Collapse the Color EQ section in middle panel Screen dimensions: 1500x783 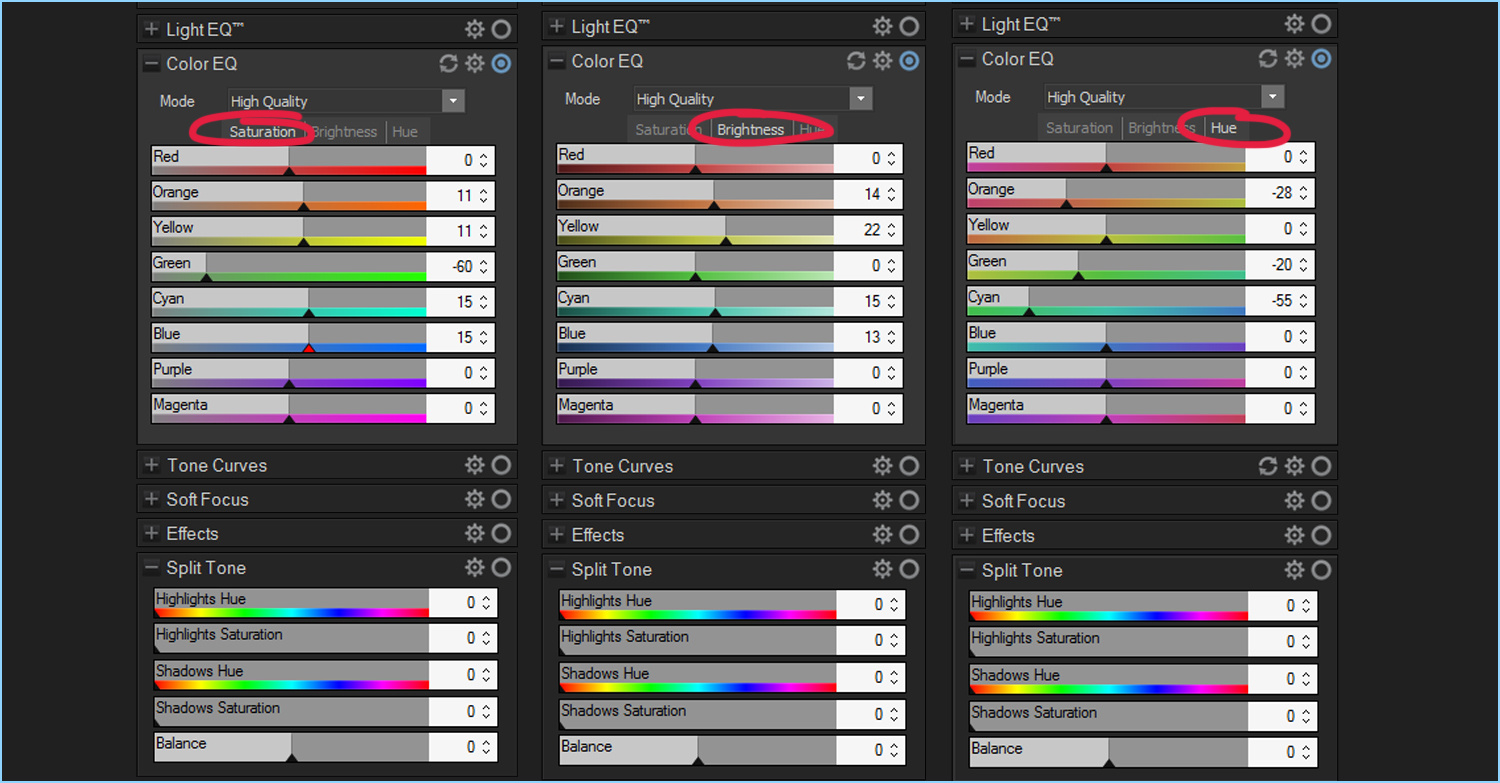557,62
